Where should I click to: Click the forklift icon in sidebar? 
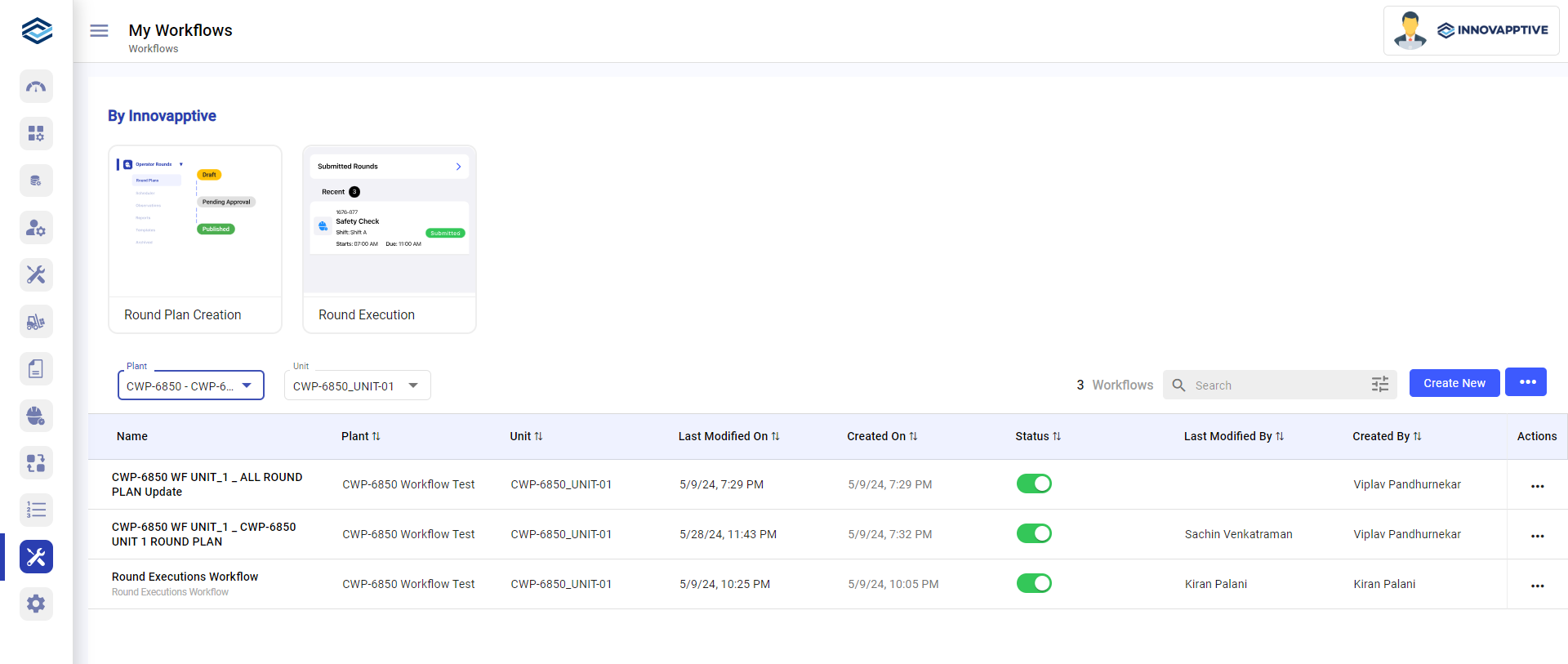(36, 323)
